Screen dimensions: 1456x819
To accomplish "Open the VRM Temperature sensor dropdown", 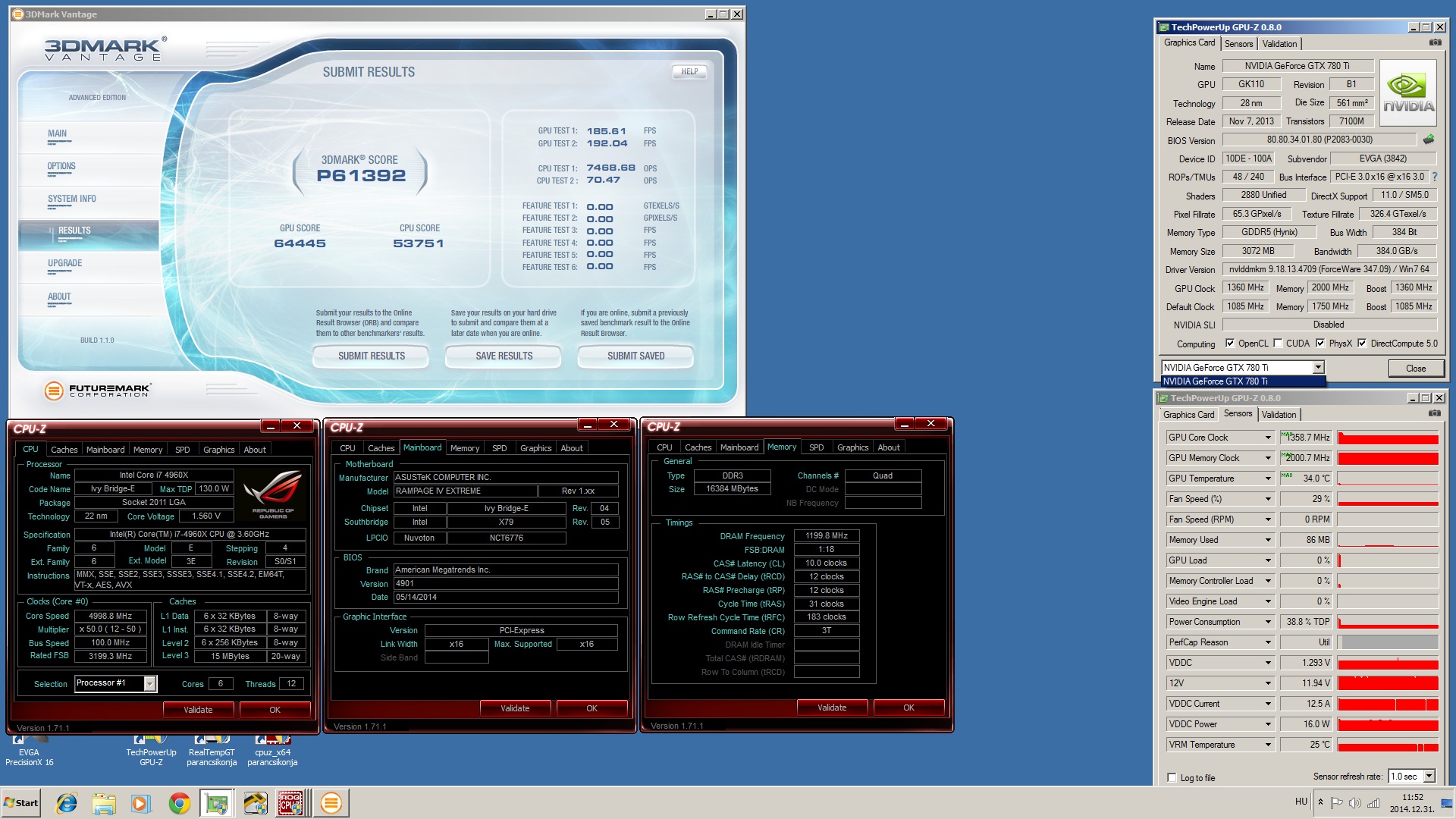I will (1268, 745).
